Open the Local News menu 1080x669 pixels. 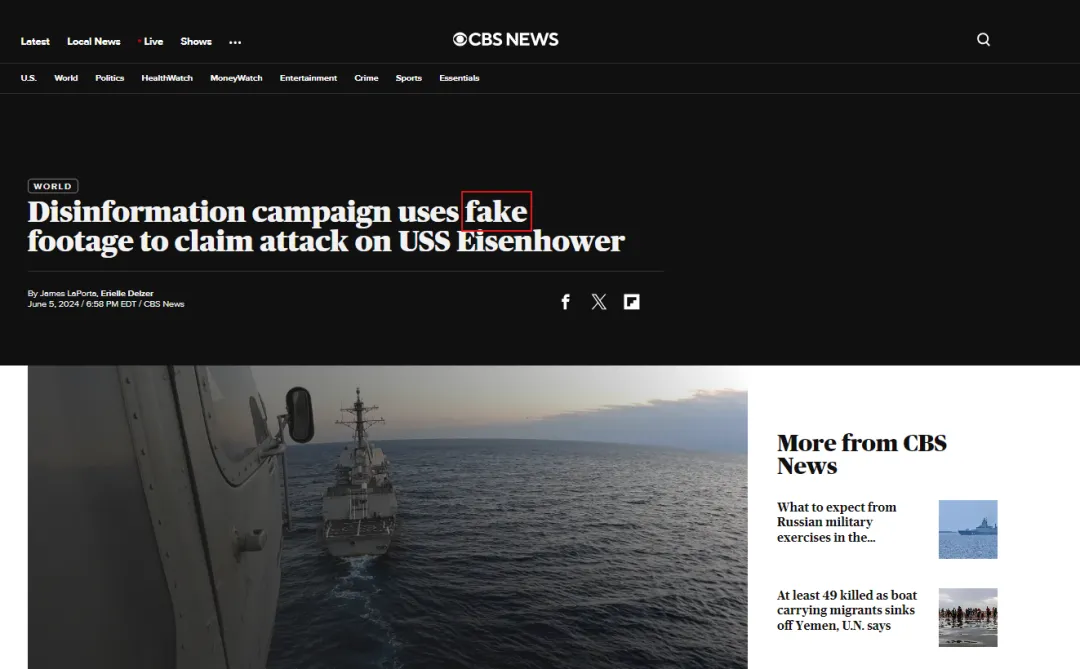[x=94, y=41]
